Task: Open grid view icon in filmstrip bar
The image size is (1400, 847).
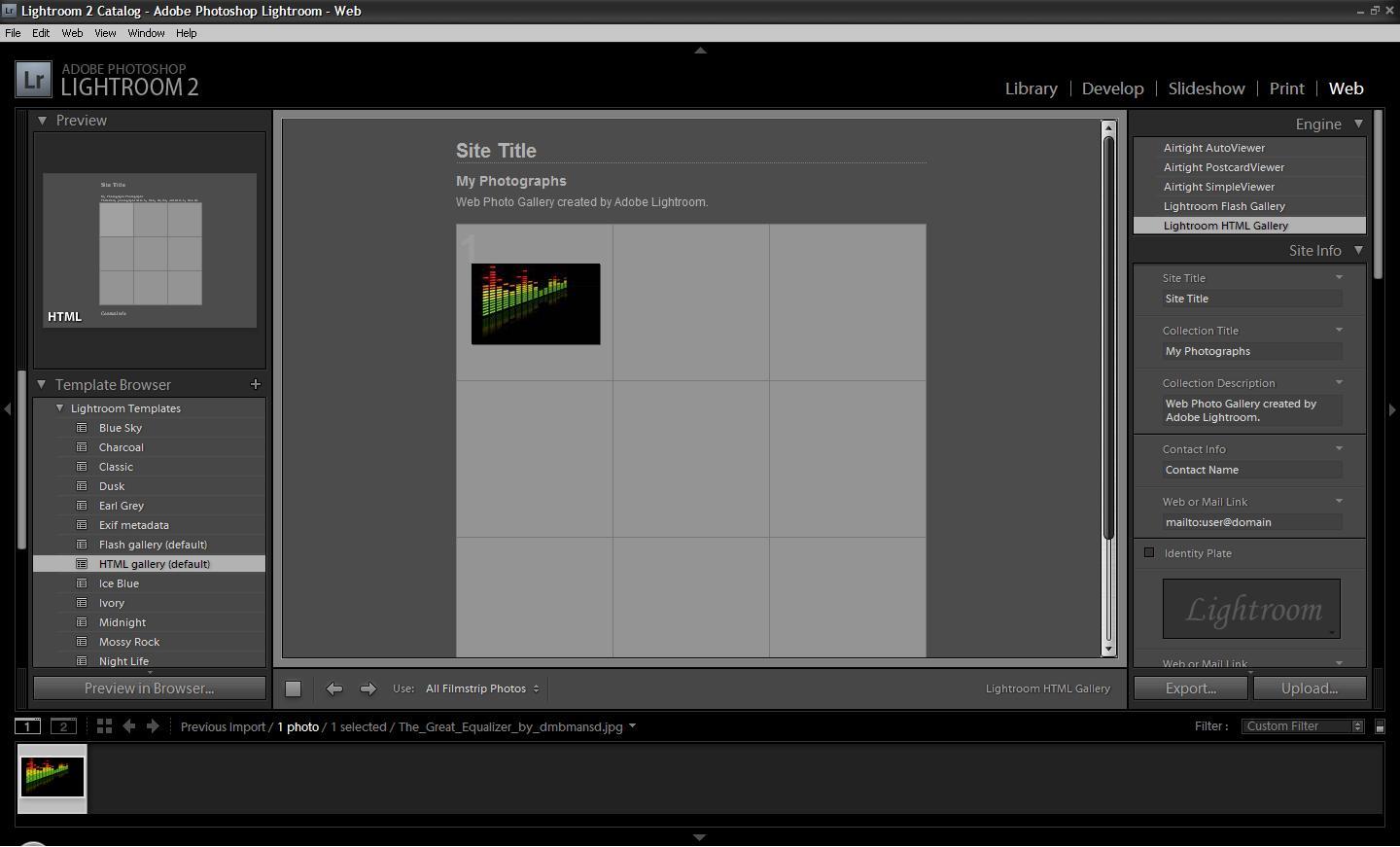Action: 104,726
